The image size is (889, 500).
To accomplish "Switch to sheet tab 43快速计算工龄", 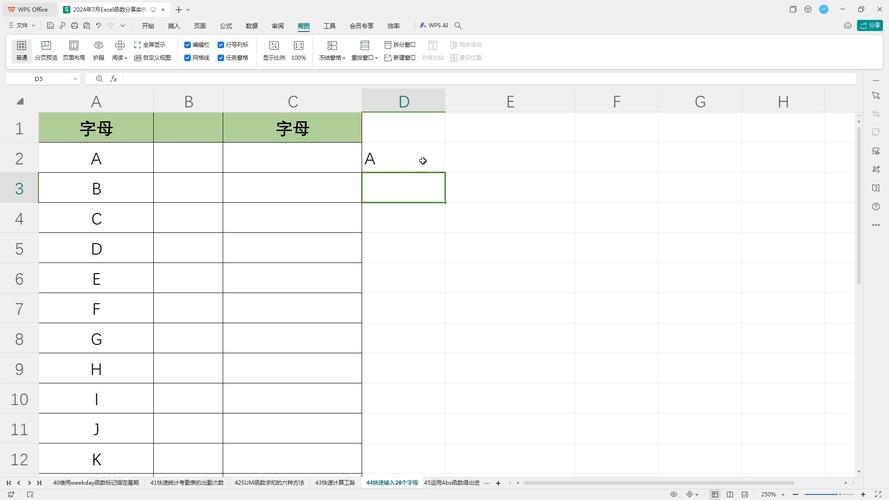I will click(x=336, y=483).
